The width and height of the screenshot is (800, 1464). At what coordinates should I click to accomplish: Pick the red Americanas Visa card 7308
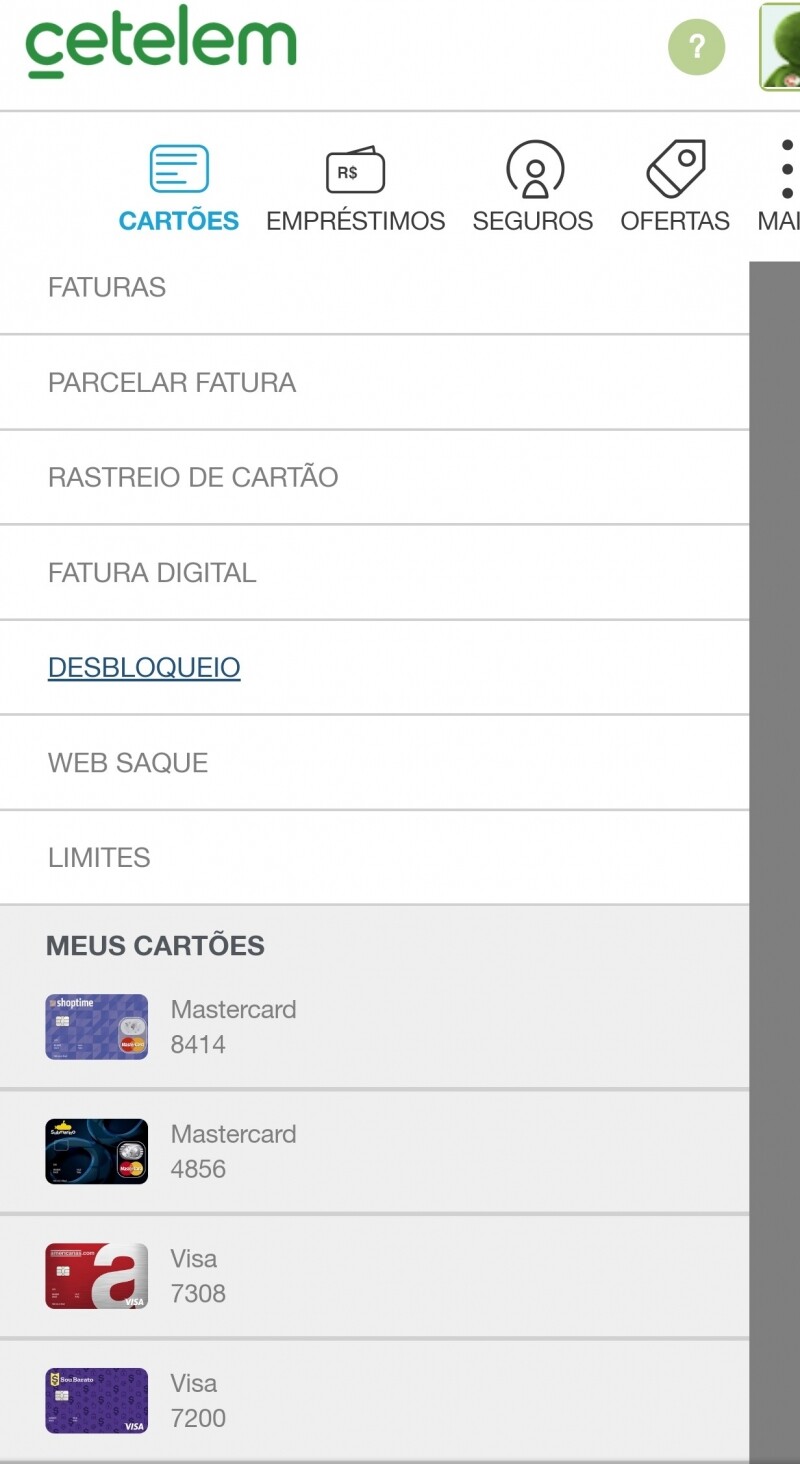tap(97, 1276)
